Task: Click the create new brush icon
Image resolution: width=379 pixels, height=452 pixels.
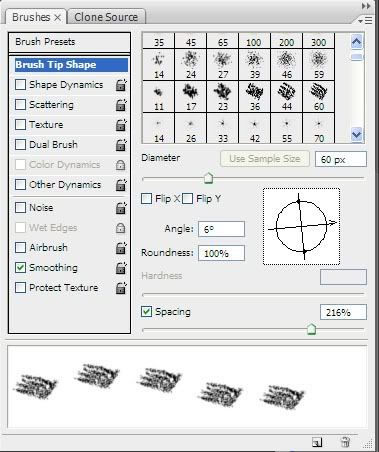Action: pyautogui.click(x=317, y=442)
